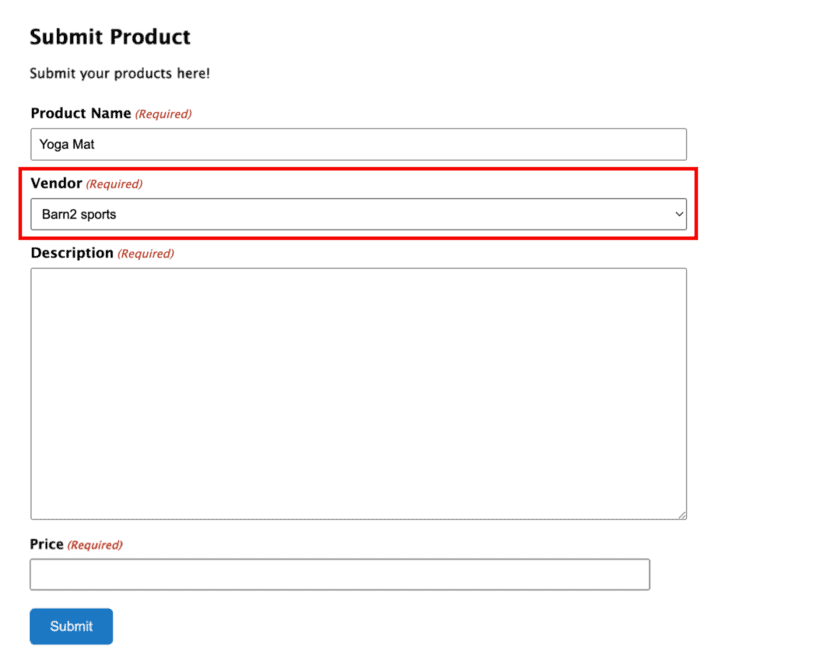This screenshot has width=820, height=665.
Task: Click the Required marker beside Price
Action: point(94,545)
